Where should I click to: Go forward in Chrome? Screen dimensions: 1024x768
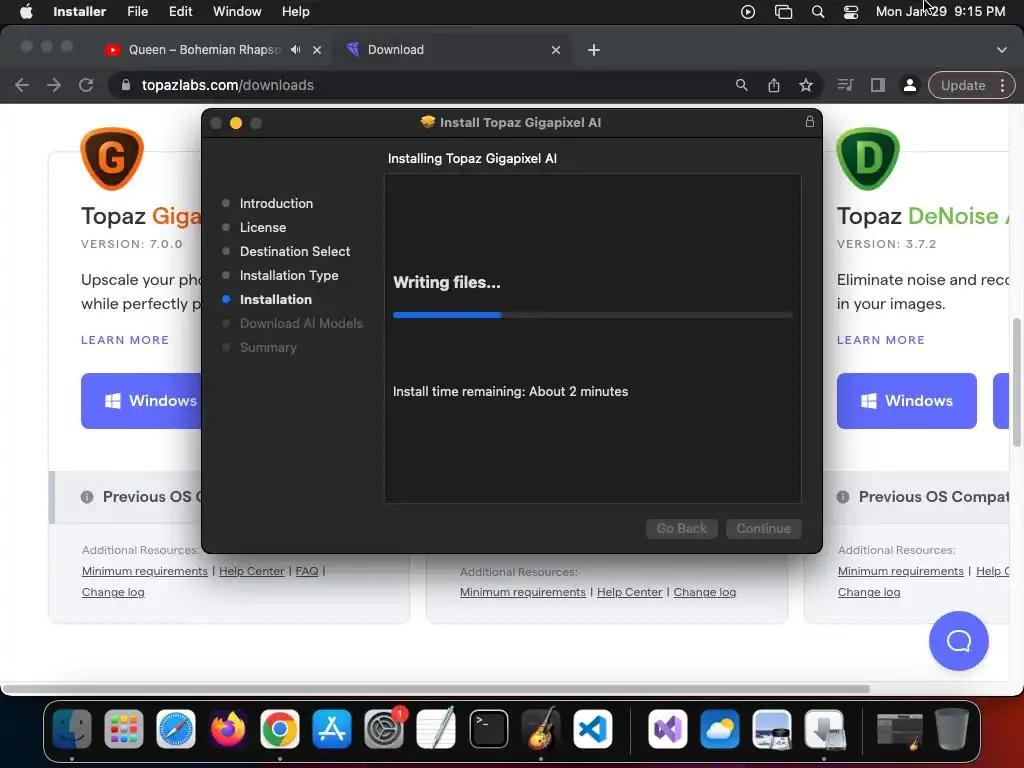[x=54, y=85]
